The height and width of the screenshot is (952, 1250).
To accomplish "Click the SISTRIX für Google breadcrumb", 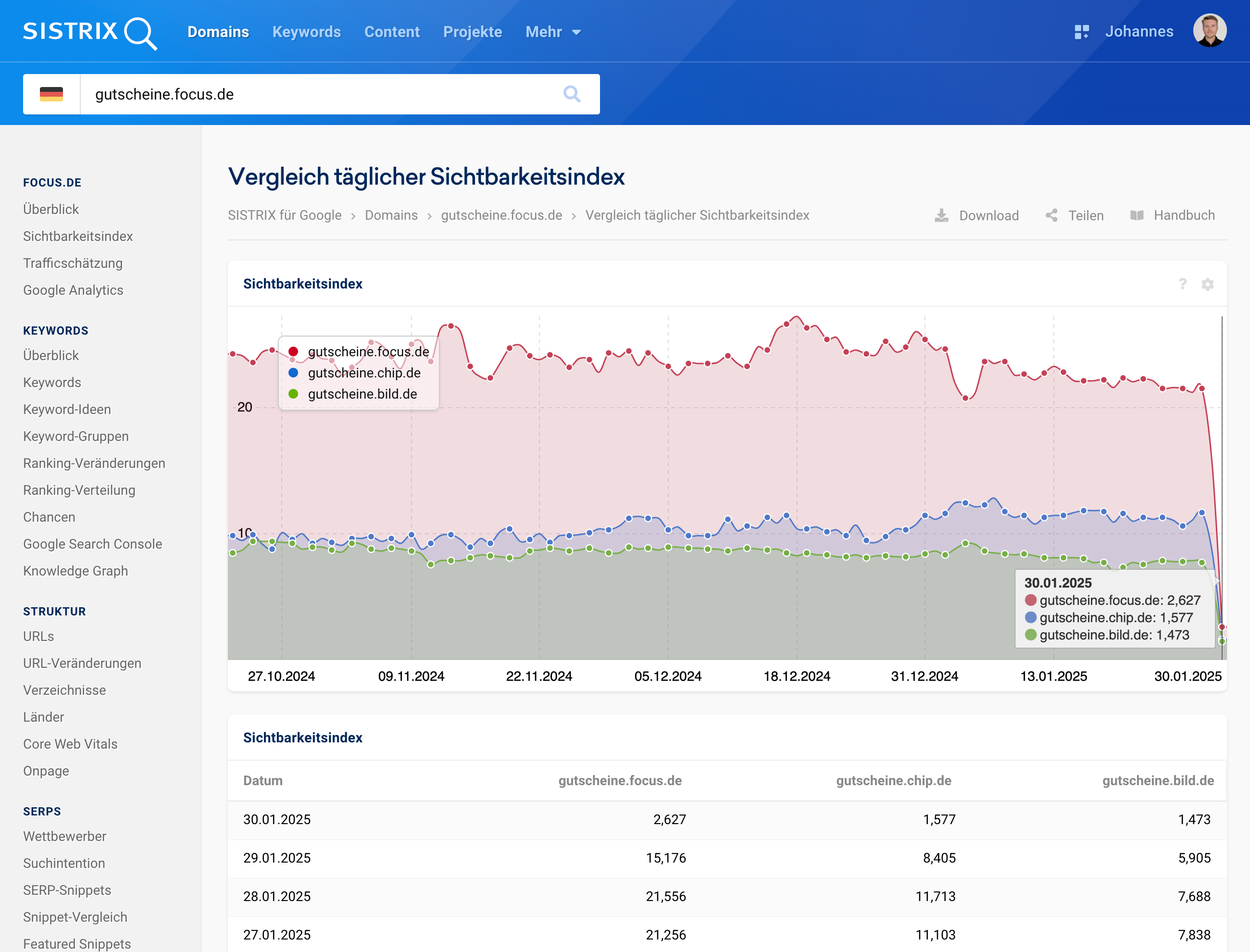I will pos(285,215).
